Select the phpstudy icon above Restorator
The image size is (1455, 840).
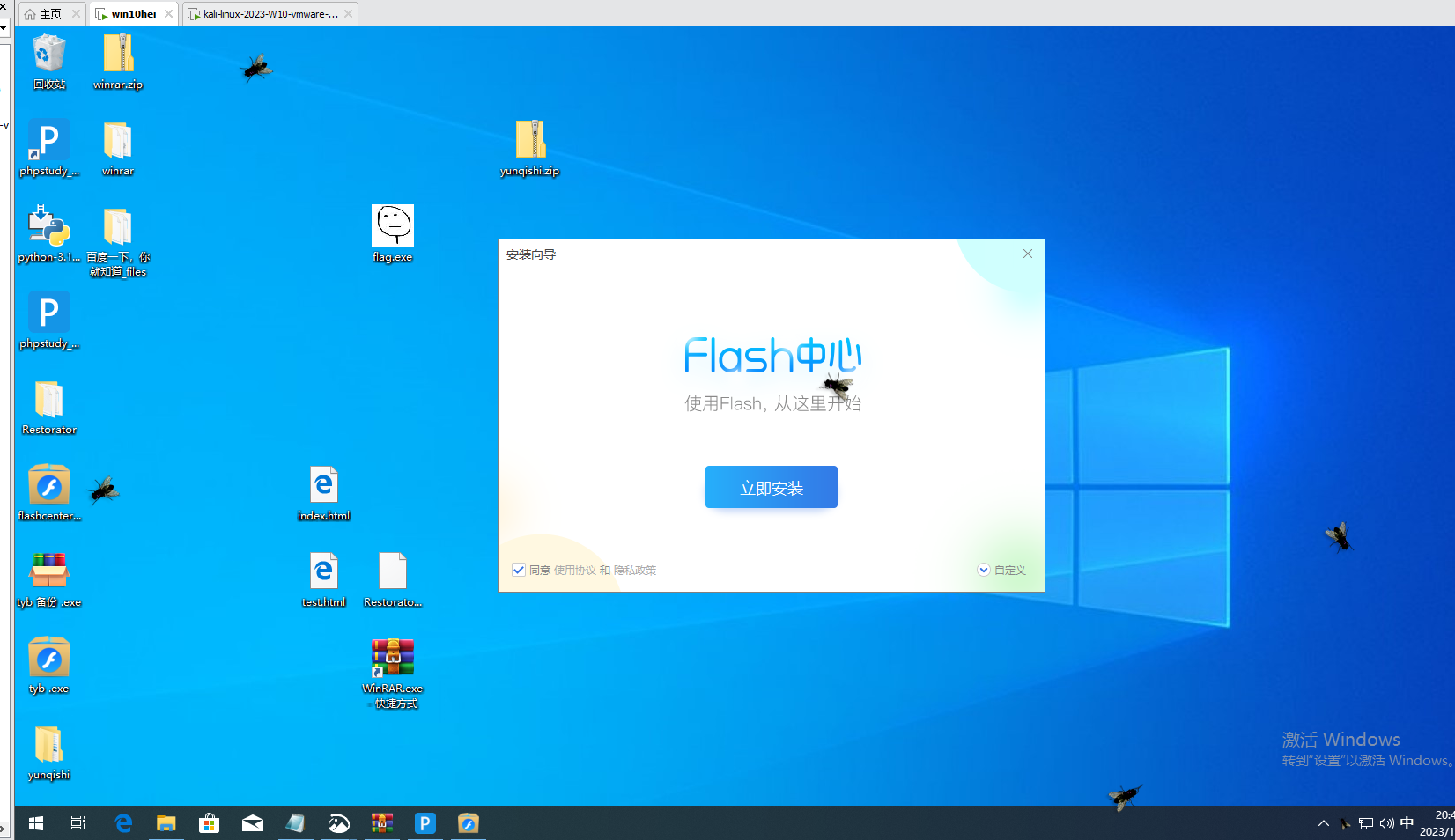[x=49, y=320]
